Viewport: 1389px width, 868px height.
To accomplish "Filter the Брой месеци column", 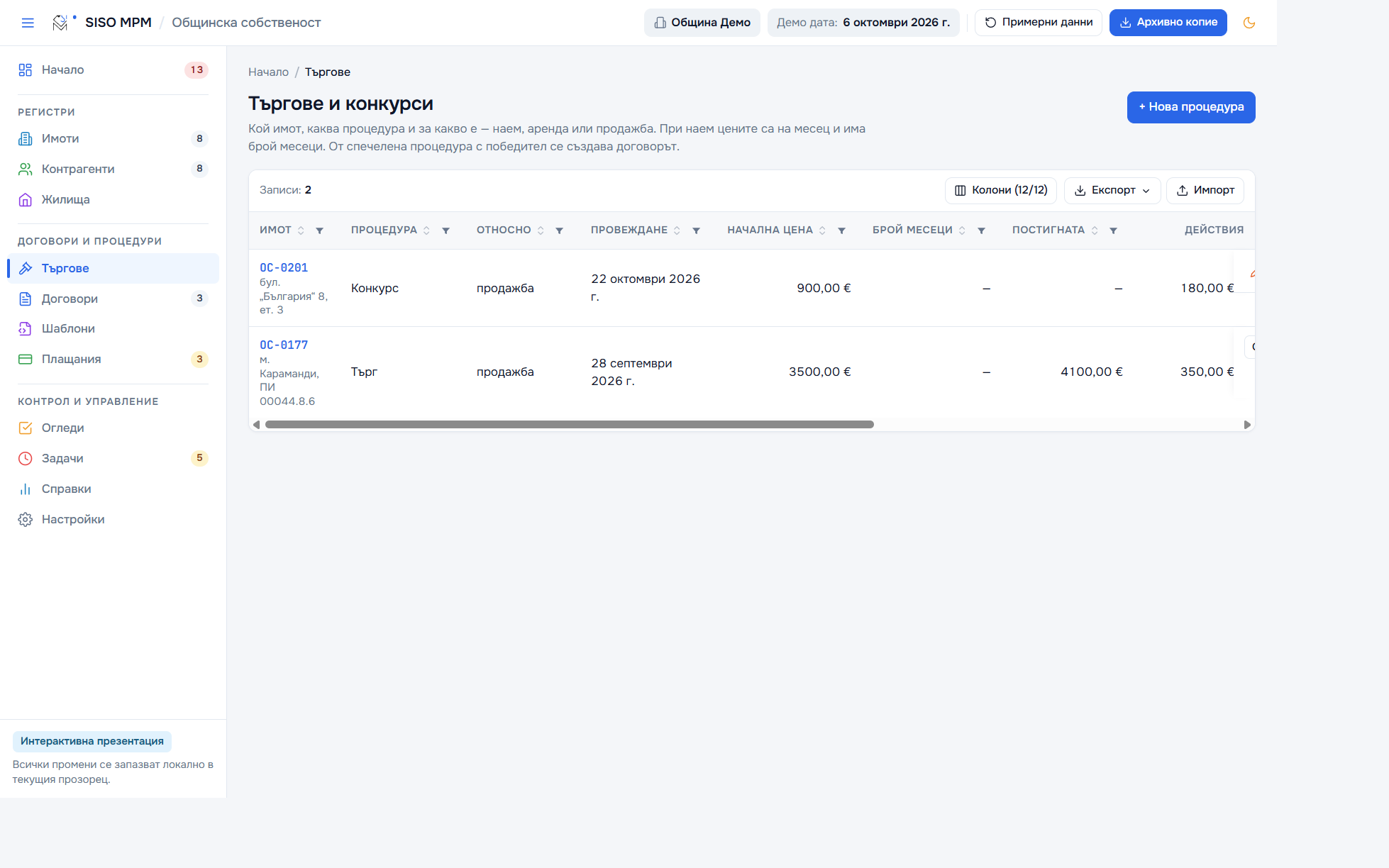I will point(982,230).
